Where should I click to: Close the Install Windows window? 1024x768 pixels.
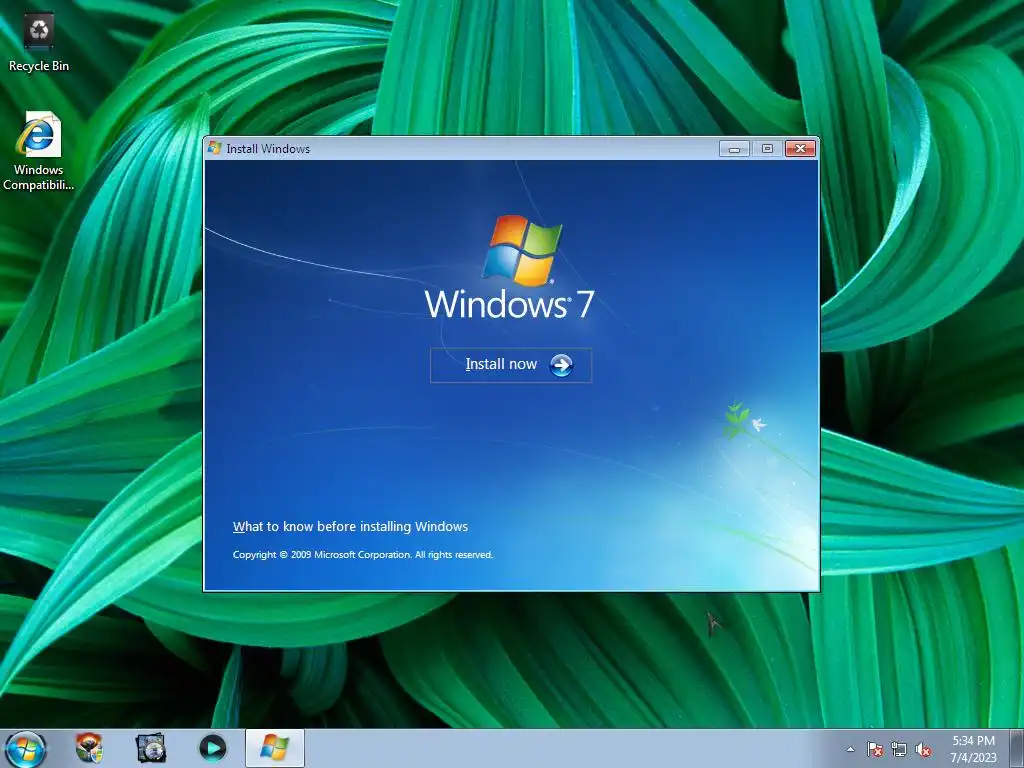pyautogui.click(x=800, y=149)
